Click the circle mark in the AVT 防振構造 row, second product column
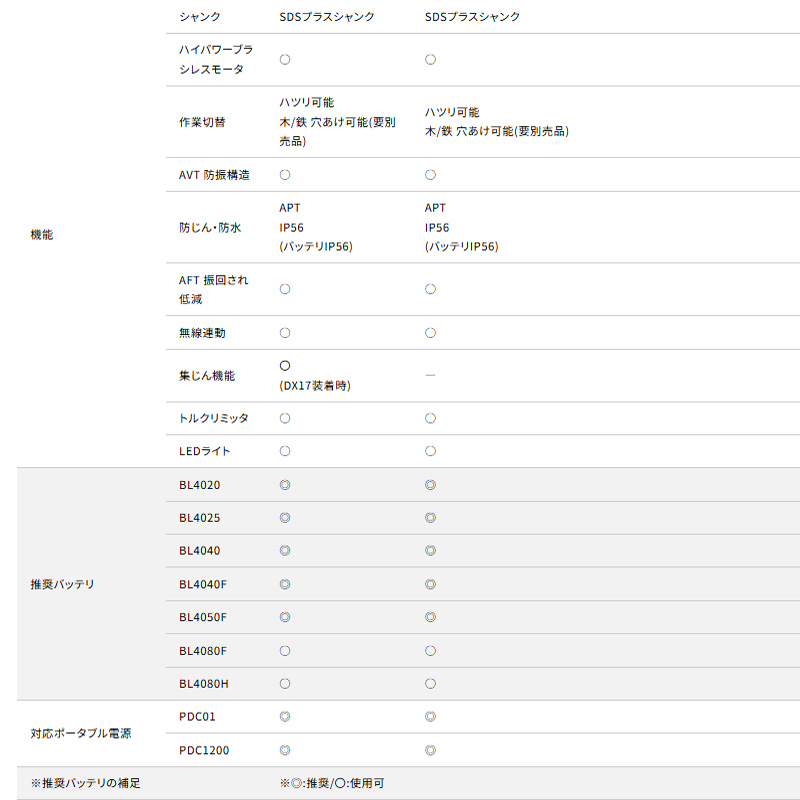Screen dimensions: 800x800 click(x=430, y=175)
